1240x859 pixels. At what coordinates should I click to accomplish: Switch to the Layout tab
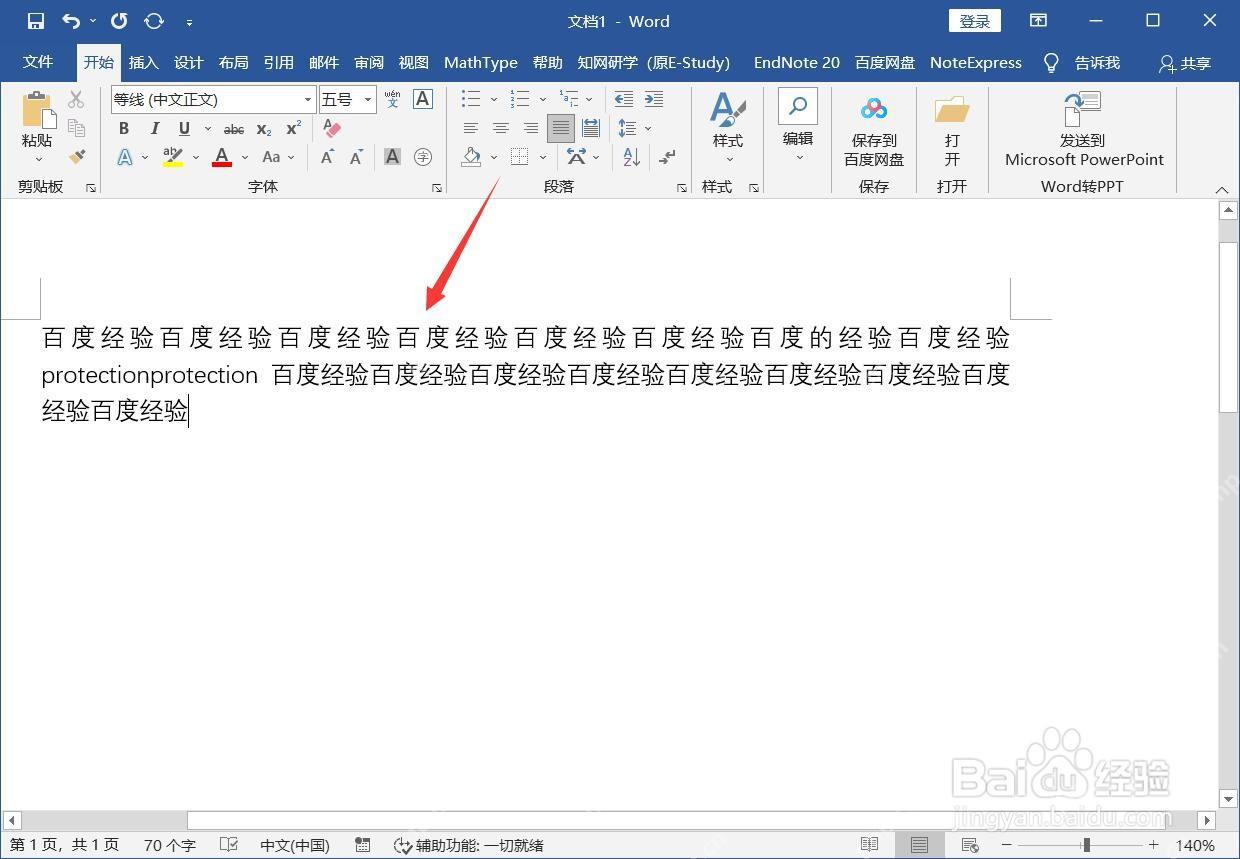click(233, 62)
